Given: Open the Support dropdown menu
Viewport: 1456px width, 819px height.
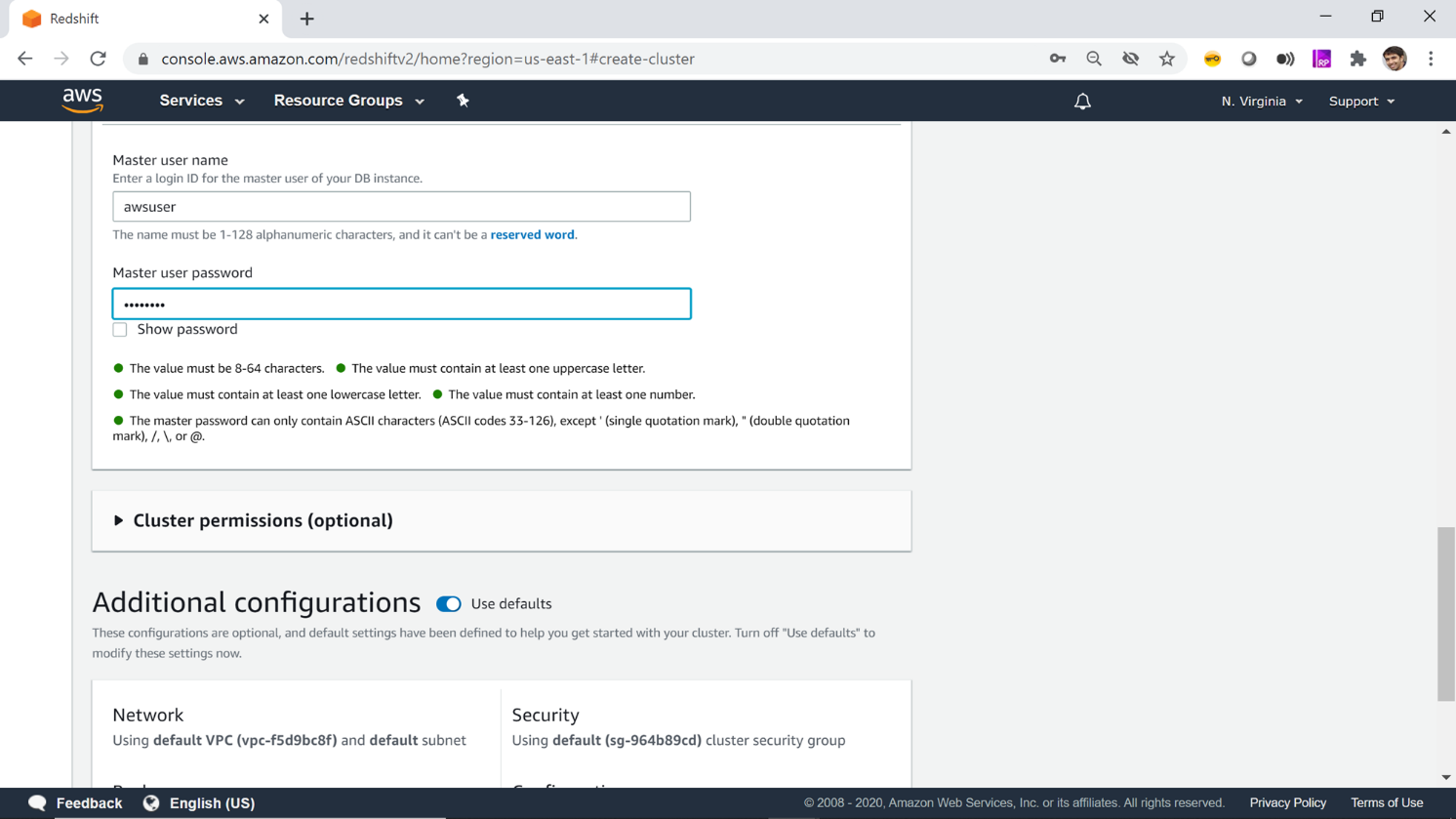Looking at the screenshot, I should (x=1361, y=102).
